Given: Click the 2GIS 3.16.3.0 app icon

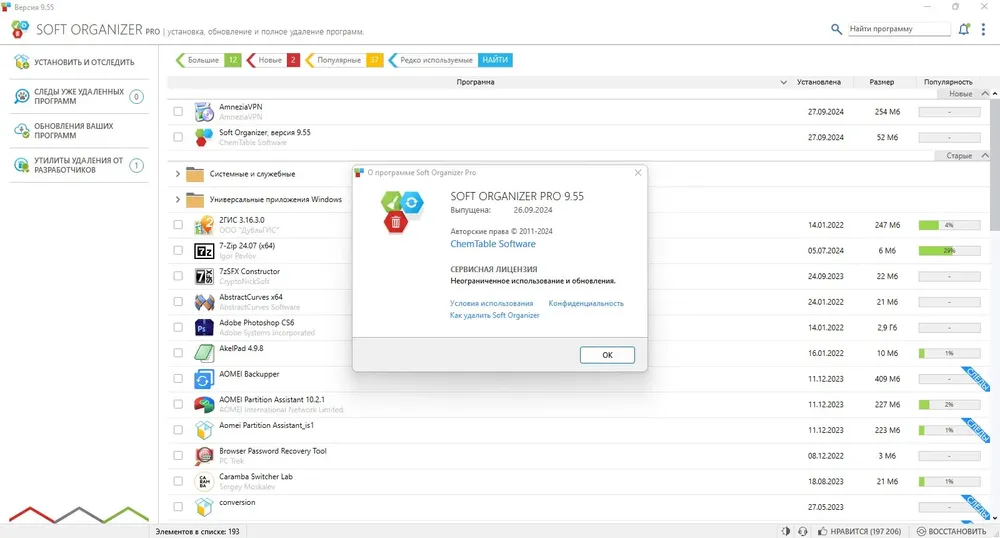Looking at the screenshot, I should [x=203, y=225].
